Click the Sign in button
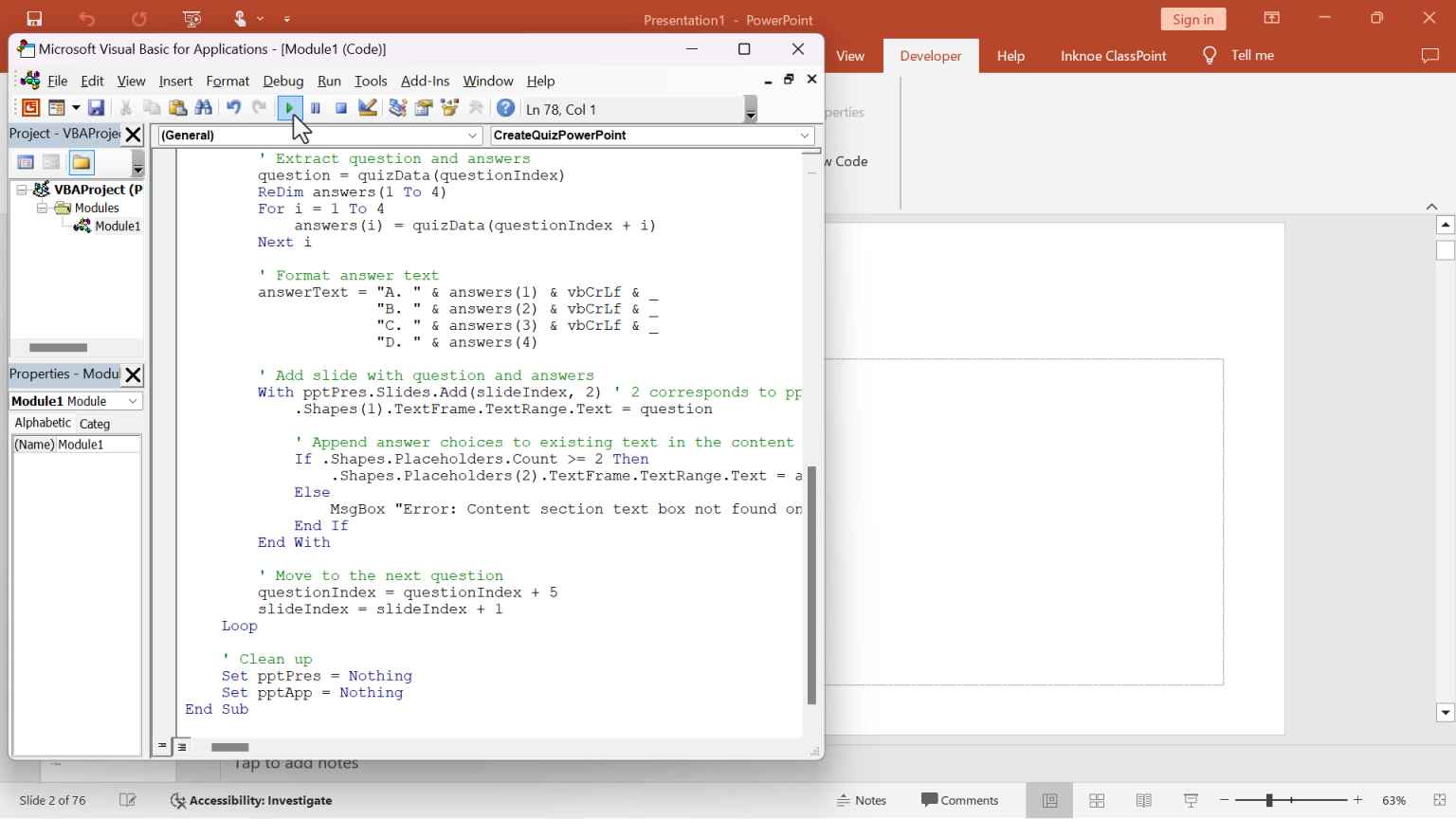Viewport: 1456px width, 819px height. [1192, 18]
